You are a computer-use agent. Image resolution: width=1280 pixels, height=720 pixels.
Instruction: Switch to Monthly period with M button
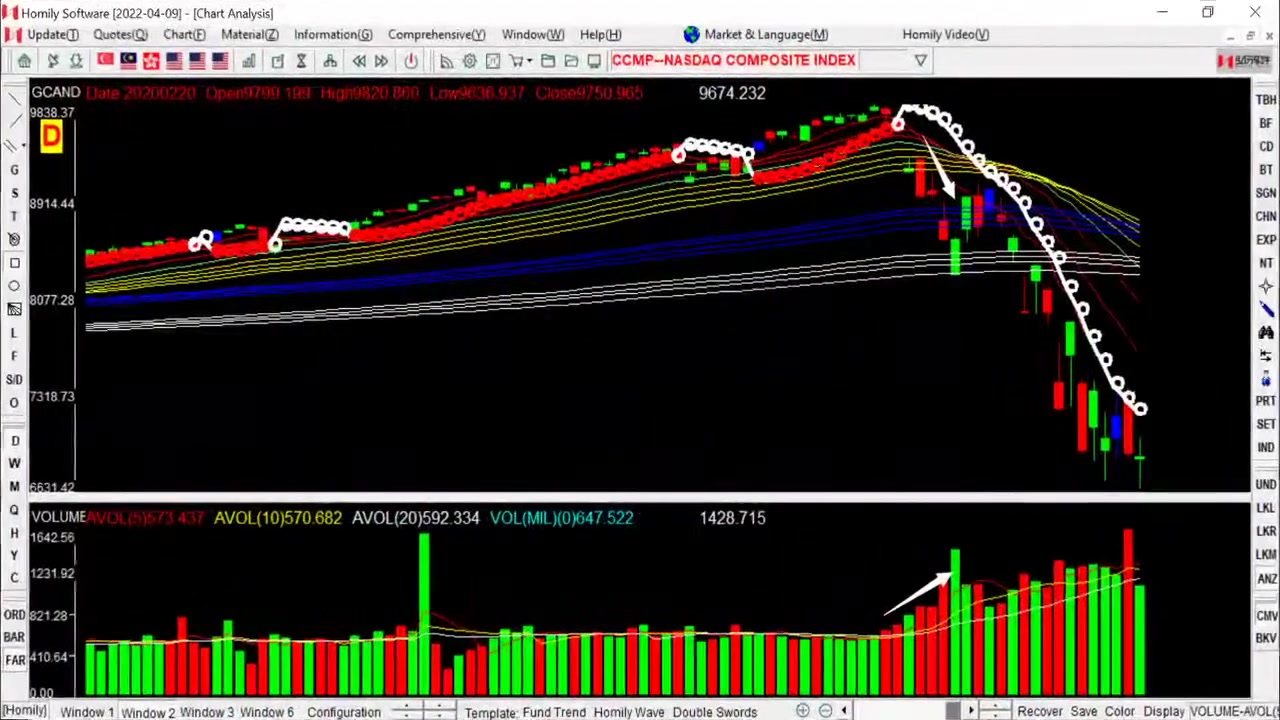pos(14,487)
